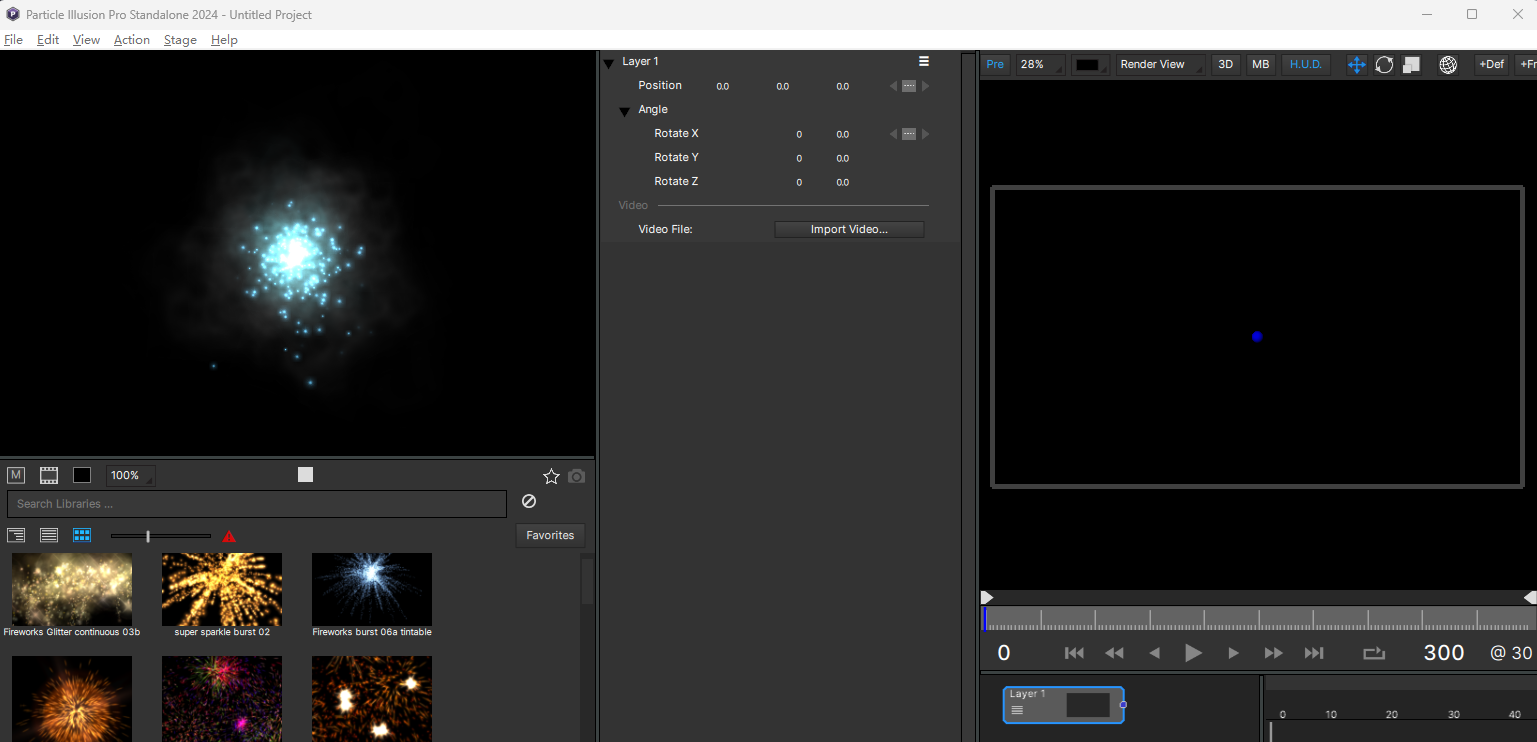The height and width of the screenshot is (742, 1537).
Task: Select the move emitter crosshair tool
Action: [1356, 64]
